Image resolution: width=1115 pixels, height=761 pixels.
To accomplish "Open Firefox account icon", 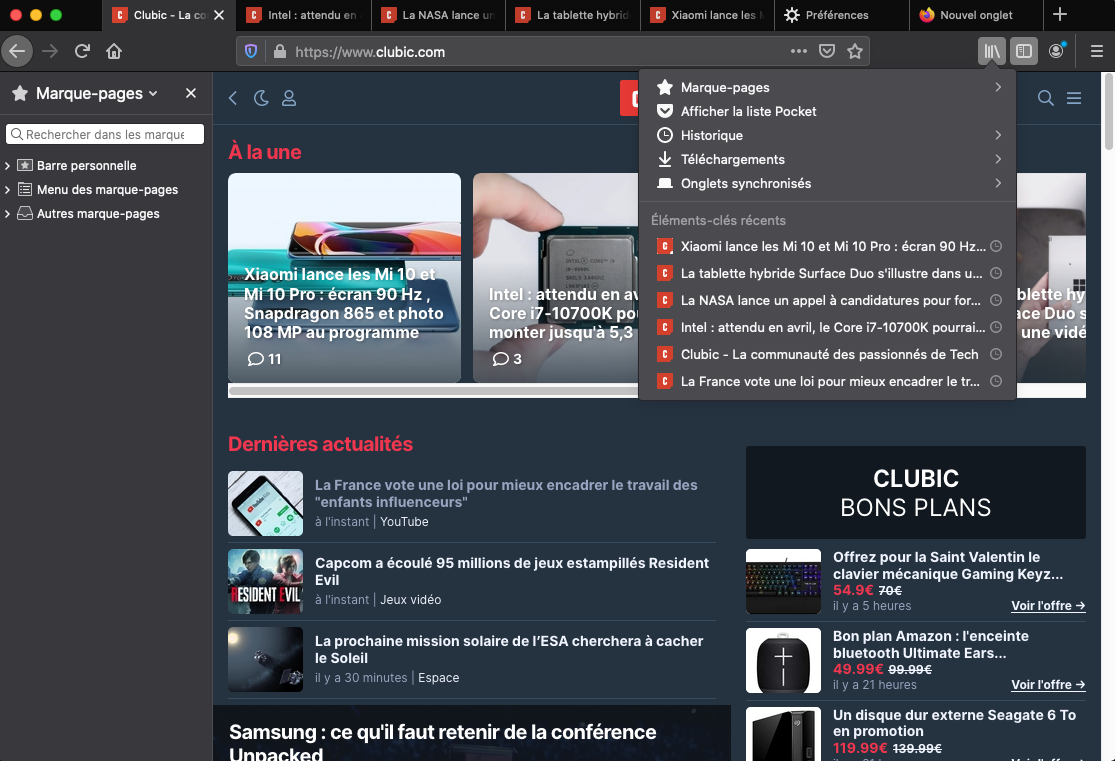I will 1056,51.
